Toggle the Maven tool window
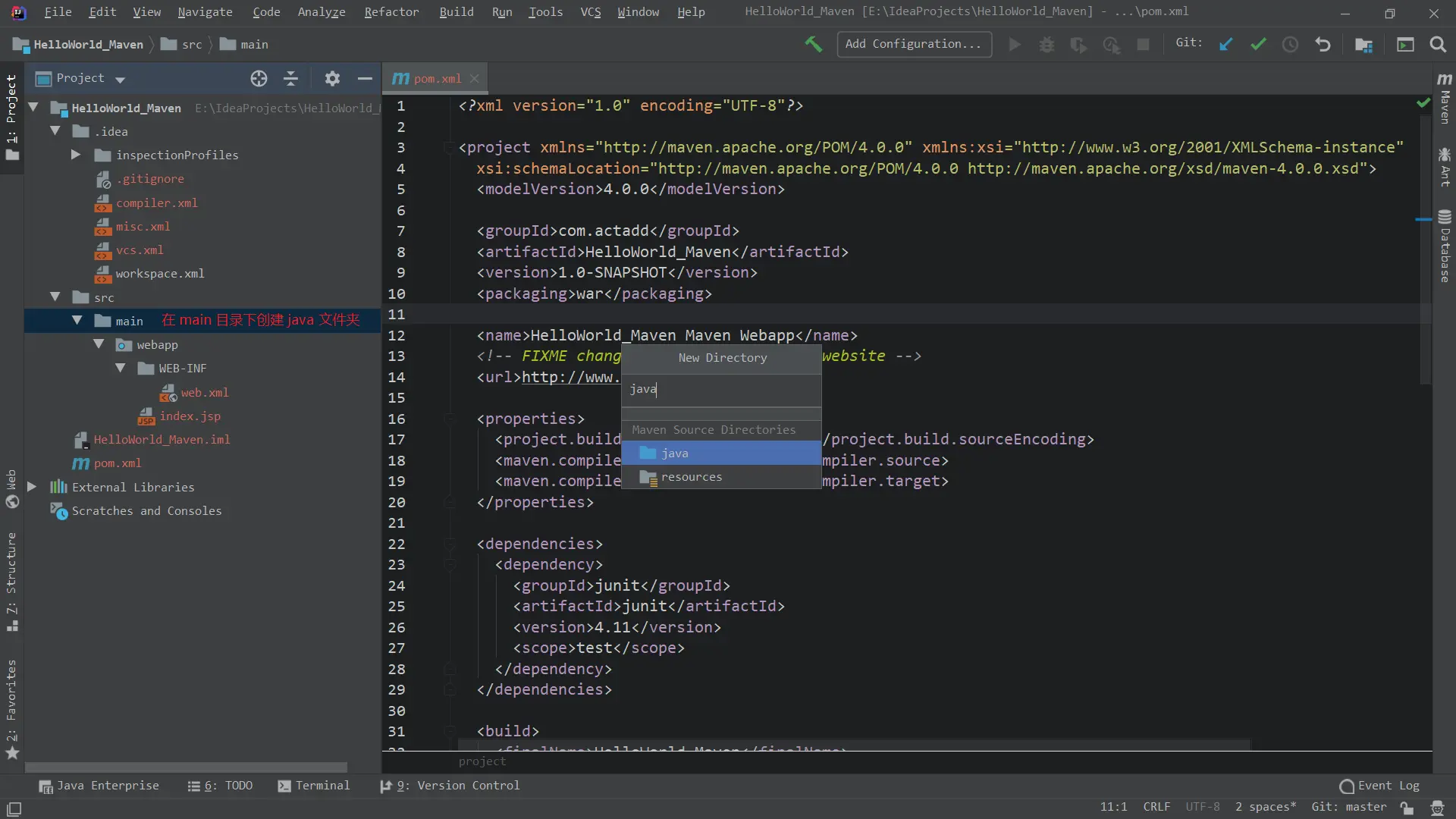The height and width of the screenshot is (819, 1456). tap(1445, 99)
